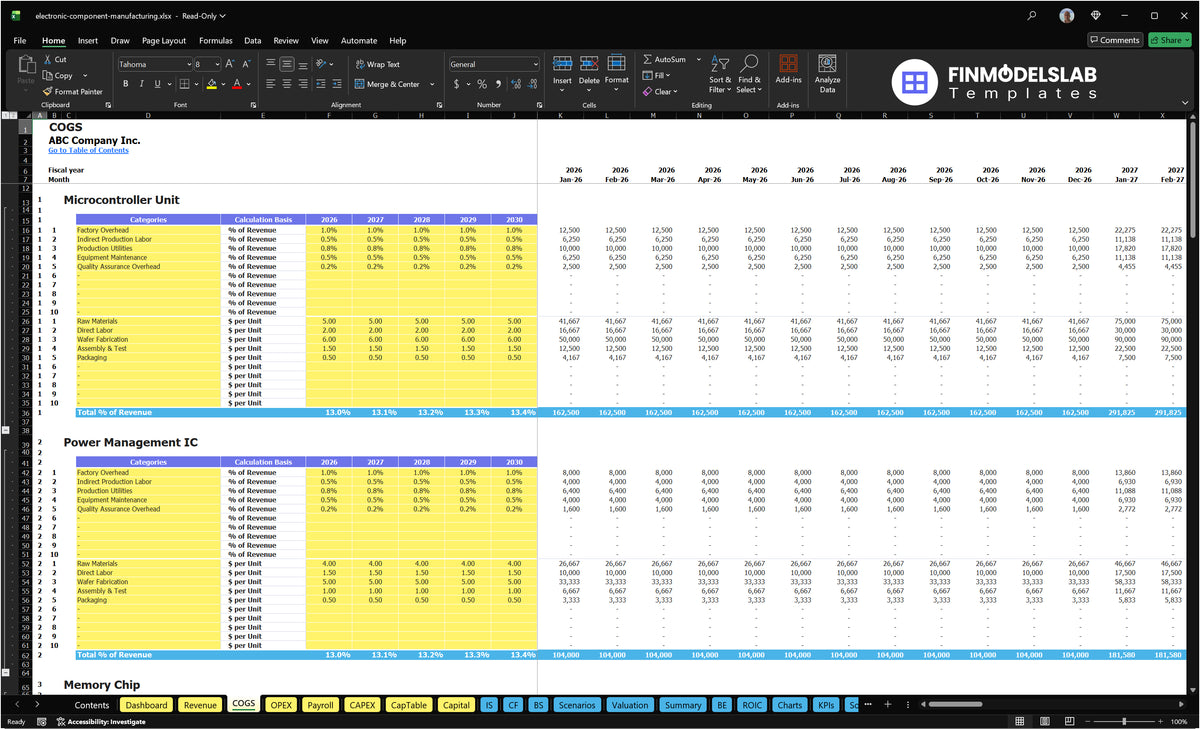1200x729 pixels.
Task: Apply red font color A
Action: (x=237, y=84)
